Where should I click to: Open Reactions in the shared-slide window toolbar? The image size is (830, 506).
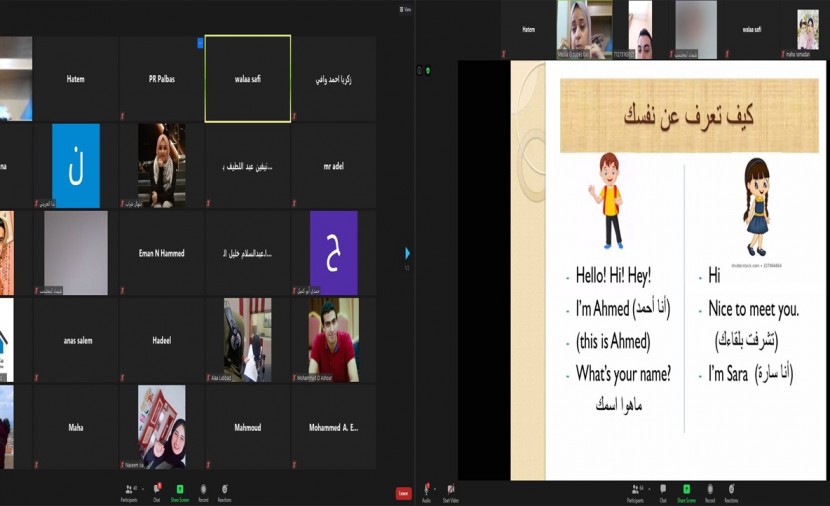[x=731, y=490]
